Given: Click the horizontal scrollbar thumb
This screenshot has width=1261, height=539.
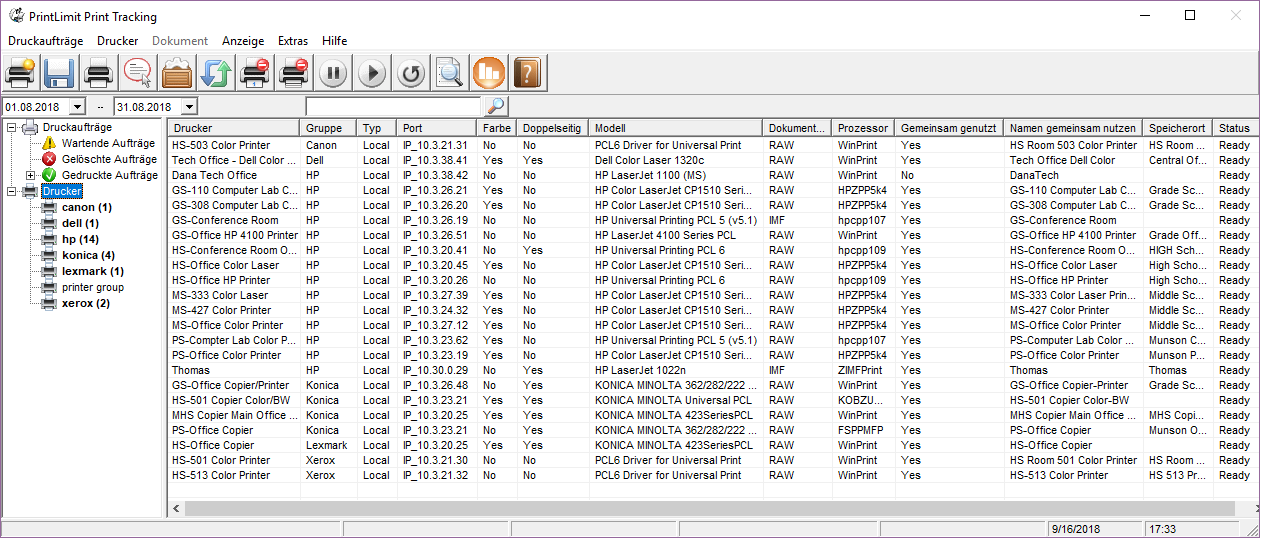Looking at the screenshot, I should point(709,509).
